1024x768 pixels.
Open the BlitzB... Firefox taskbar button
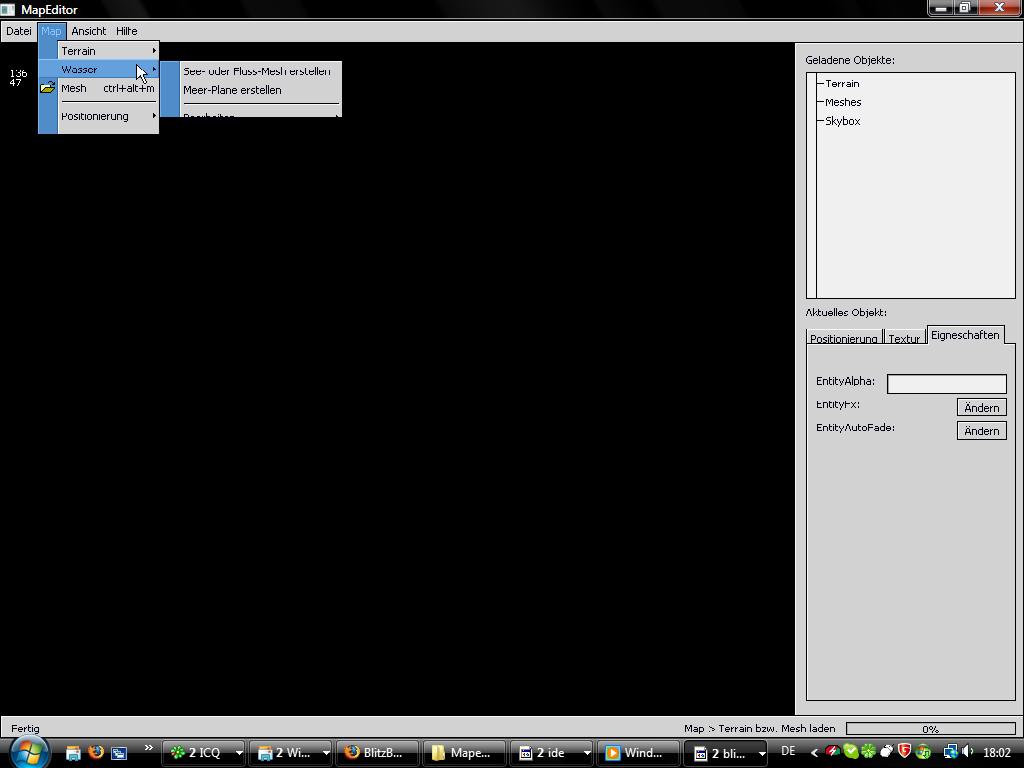click(374, 753)
